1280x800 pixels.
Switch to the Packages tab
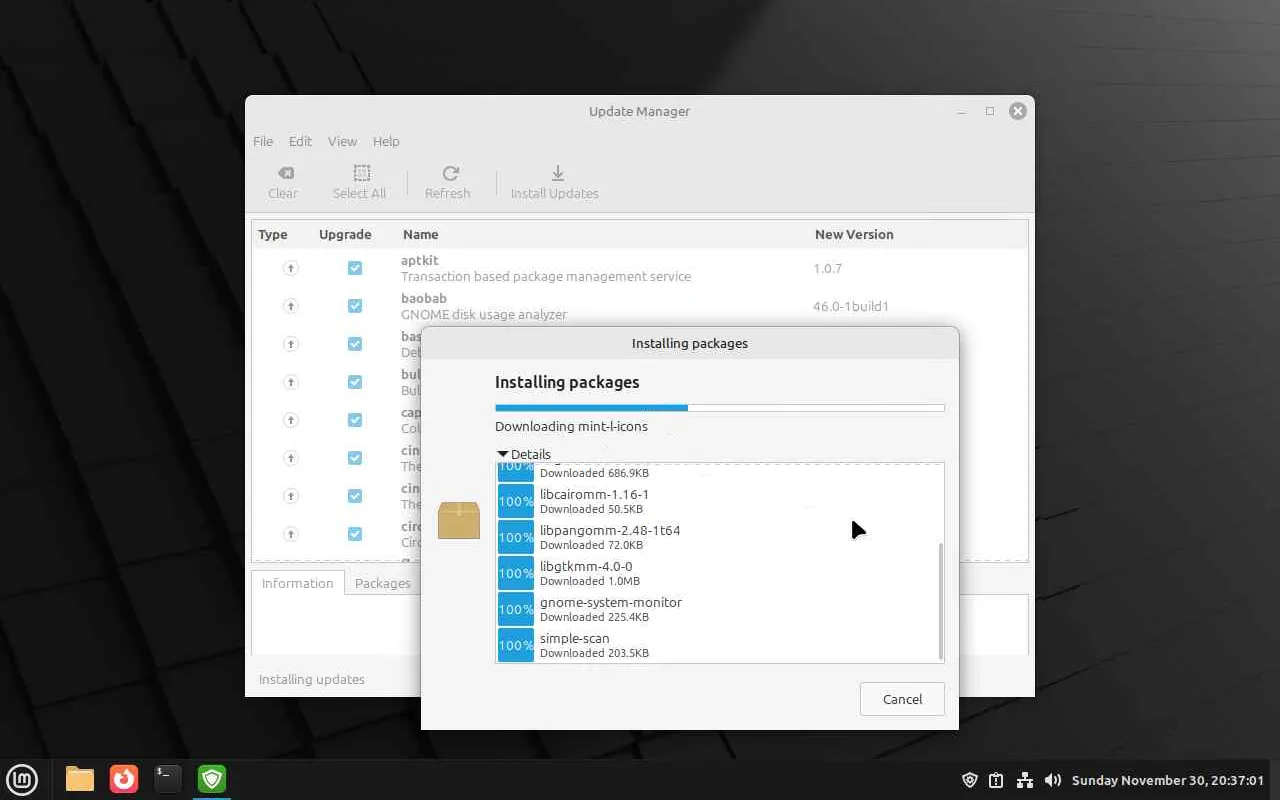[x=383, y=583]
